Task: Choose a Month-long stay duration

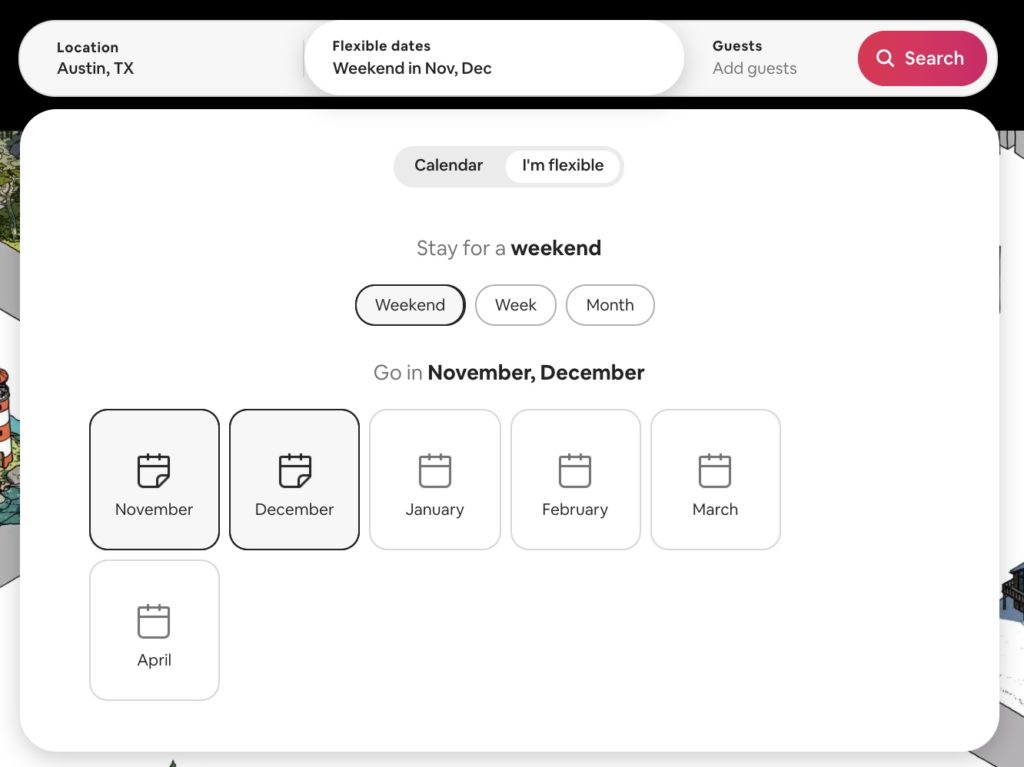Action: click(x=610, y=305)
